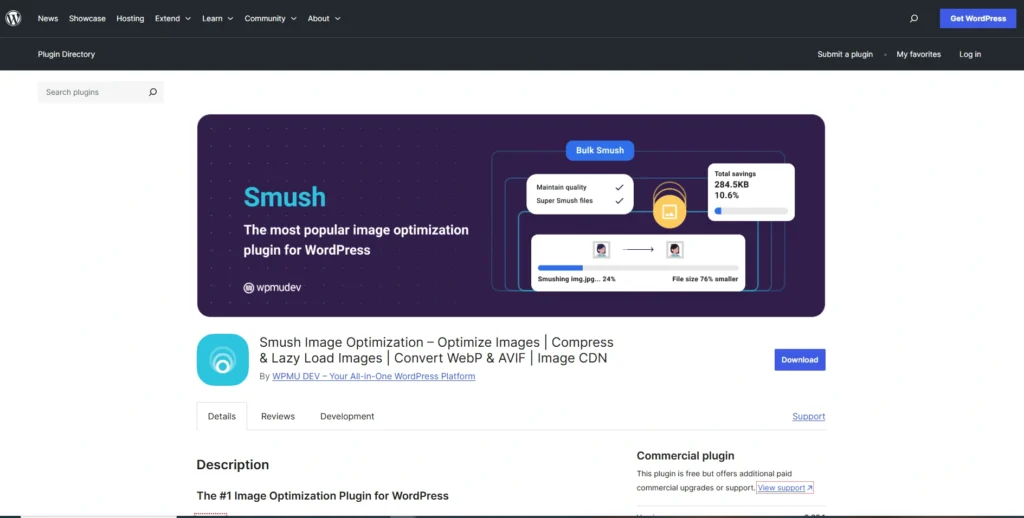
Task: Click the "284.5KB" savings value
Action: click(x=731, y=185)
